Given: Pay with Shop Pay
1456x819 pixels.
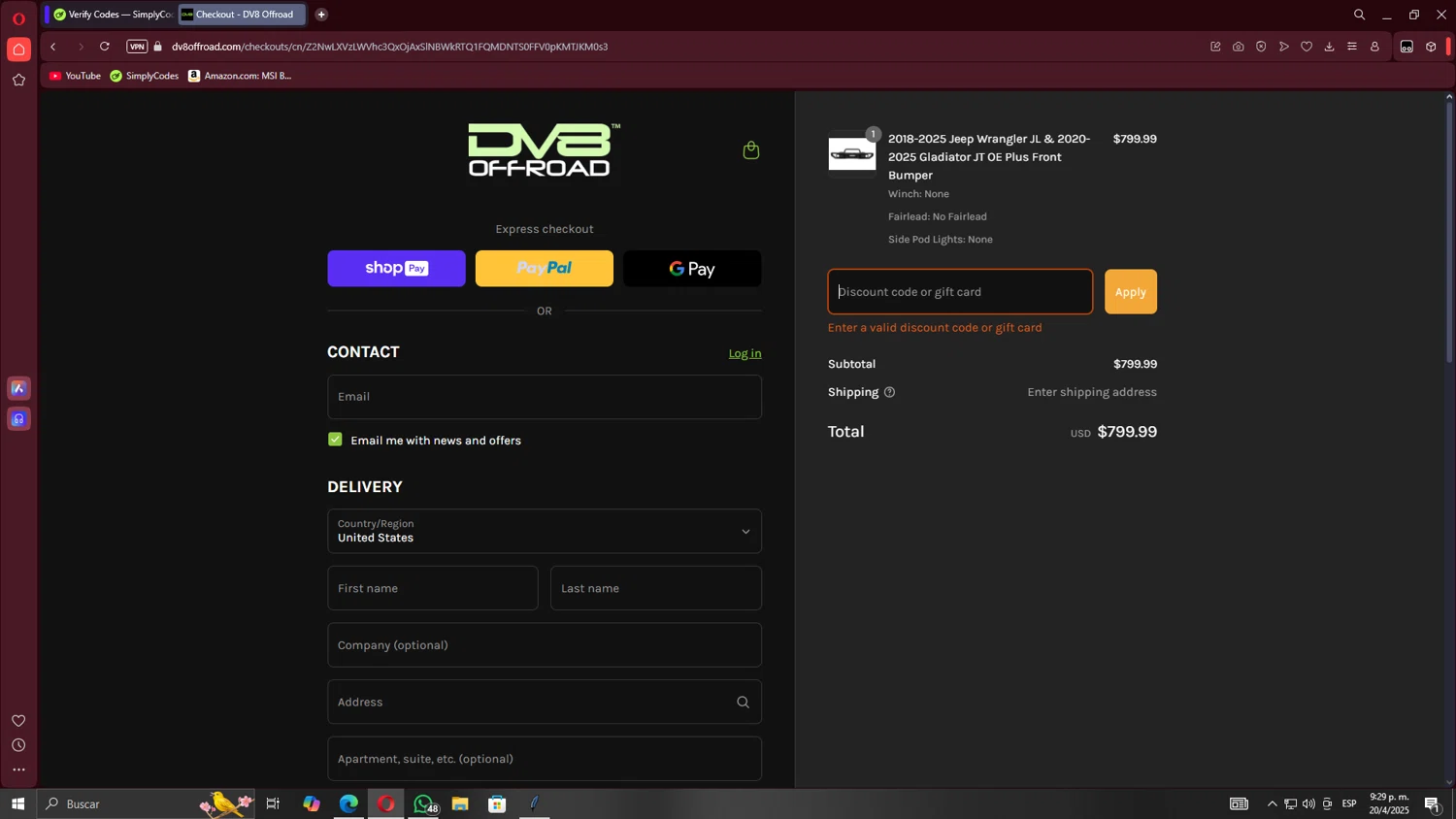Looking at the screenshot, I should tap(396, 269).
